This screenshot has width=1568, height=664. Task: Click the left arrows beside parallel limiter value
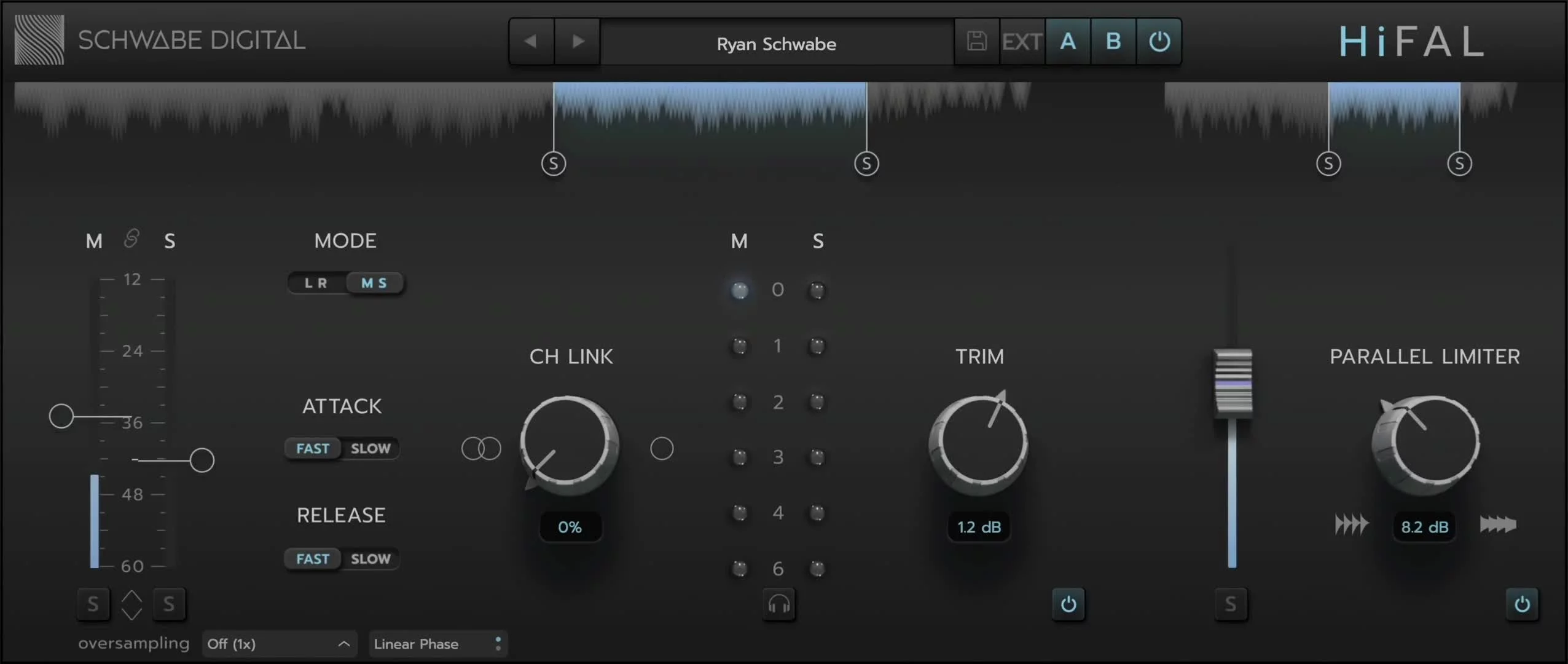point(1351,525)
